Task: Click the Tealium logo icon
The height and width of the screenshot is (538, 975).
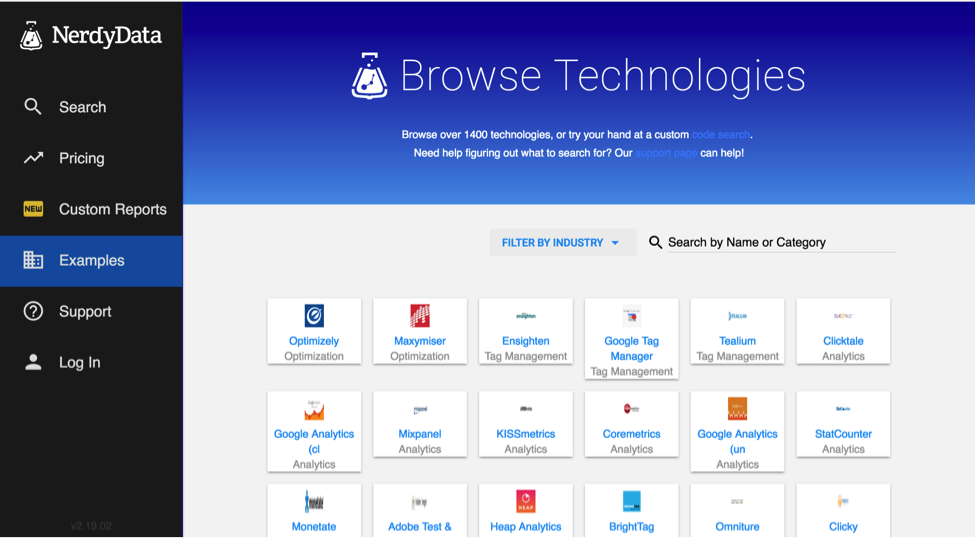Action: click(737, 316)
